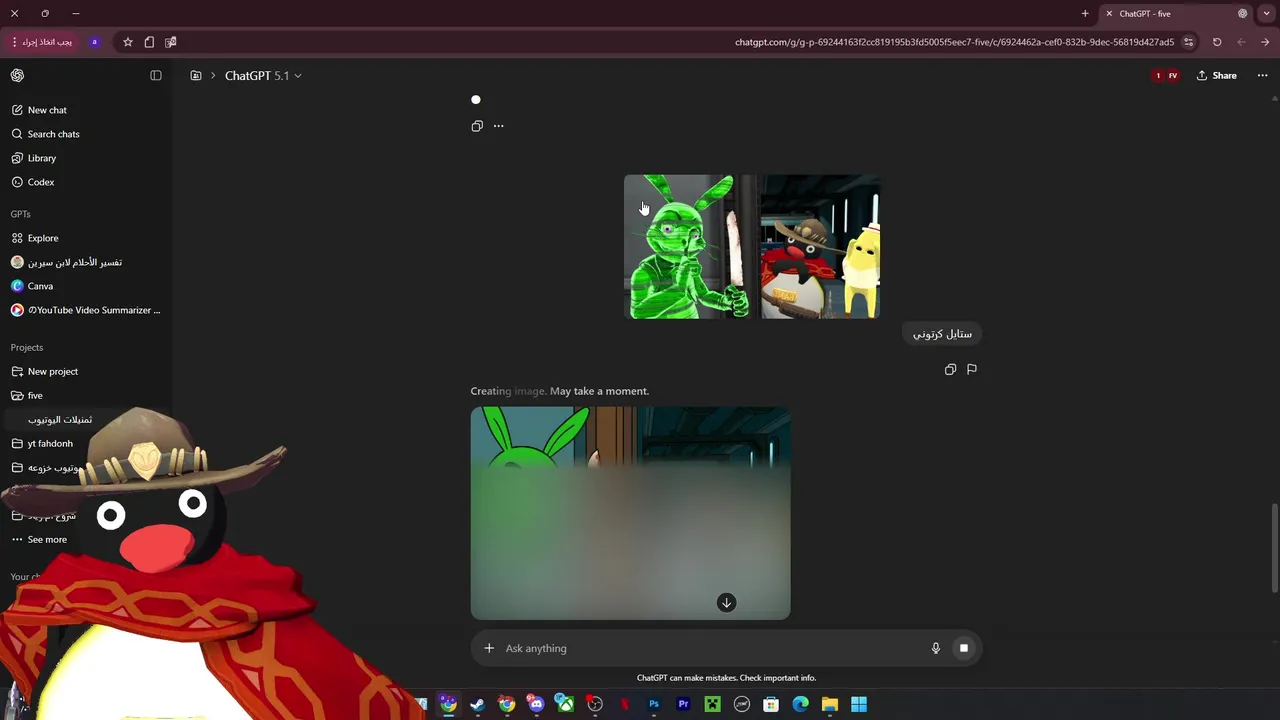Close the ChatGPT - five tab

click(1109, 14)
